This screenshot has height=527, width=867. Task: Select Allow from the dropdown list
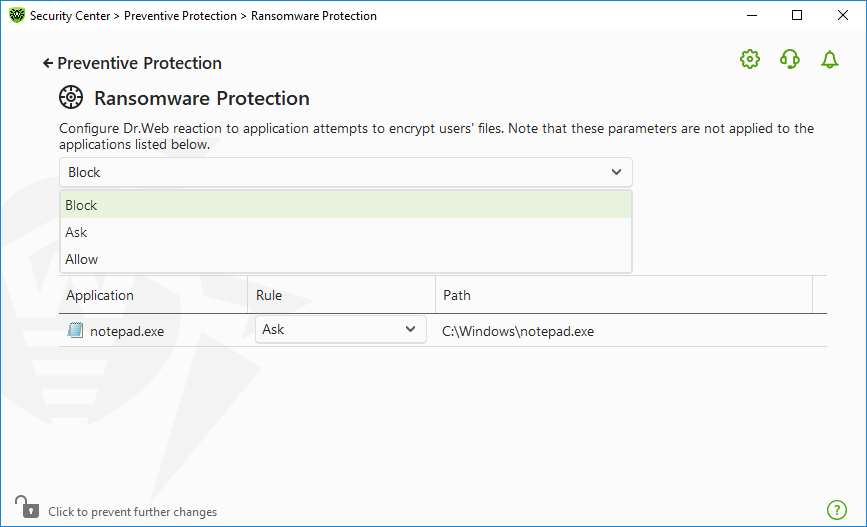(346, 259)
